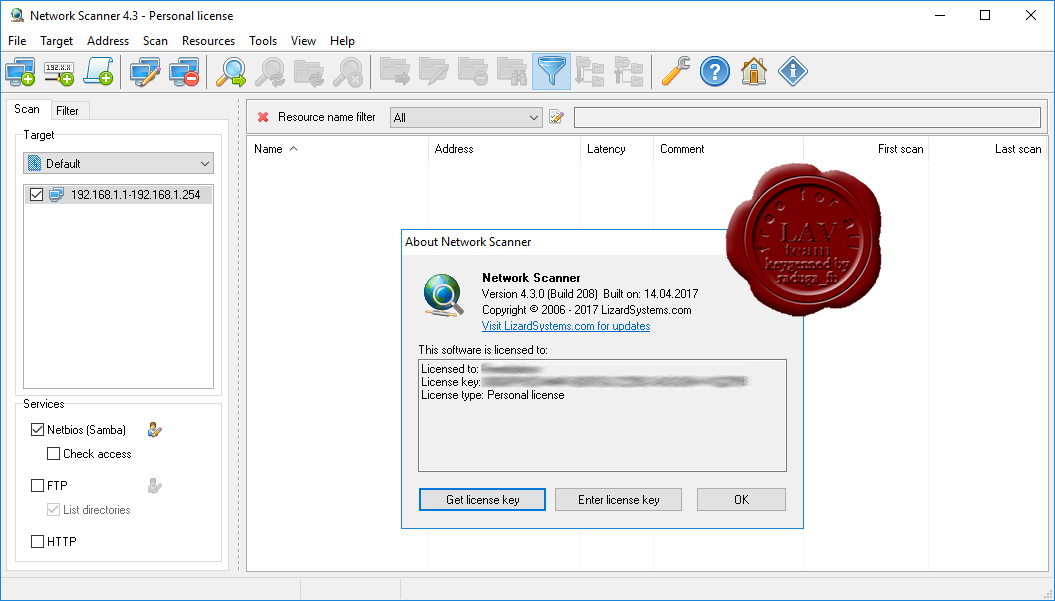Click the grayed open folder arrow icon
Image resolution: width=1055 pixels, height=601 pixels.
pos(395,71)
